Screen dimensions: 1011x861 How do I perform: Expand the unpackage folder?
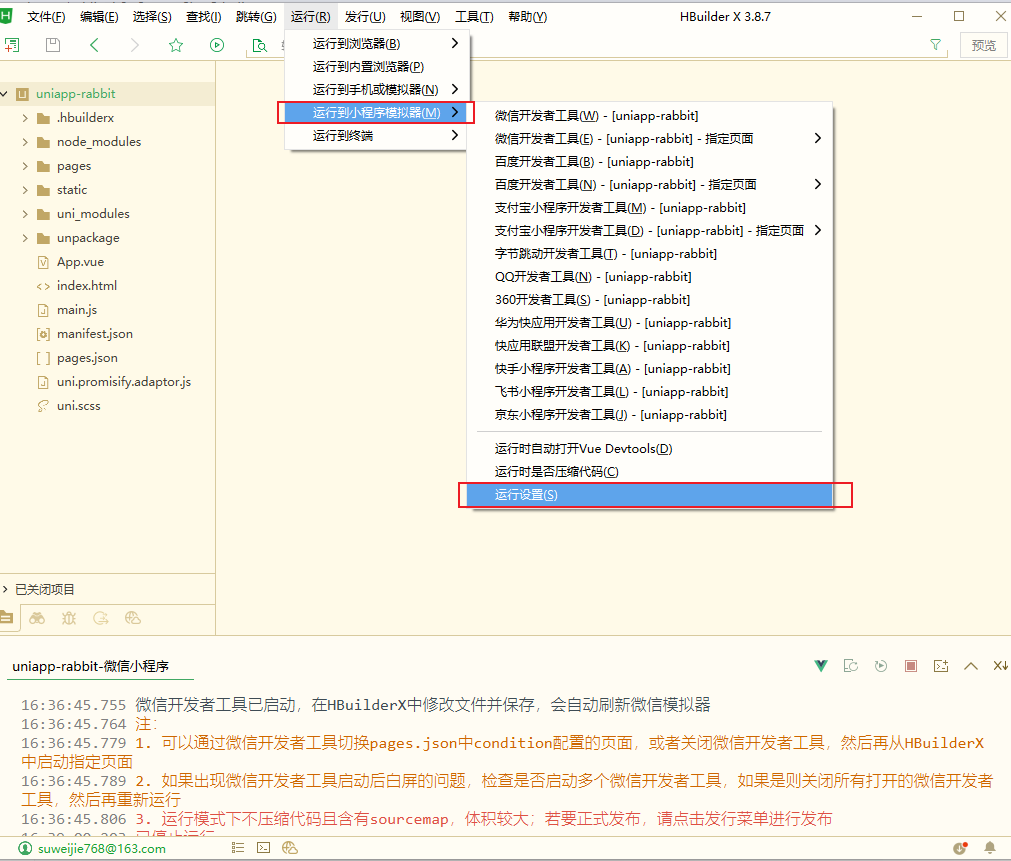coord(25,238)
